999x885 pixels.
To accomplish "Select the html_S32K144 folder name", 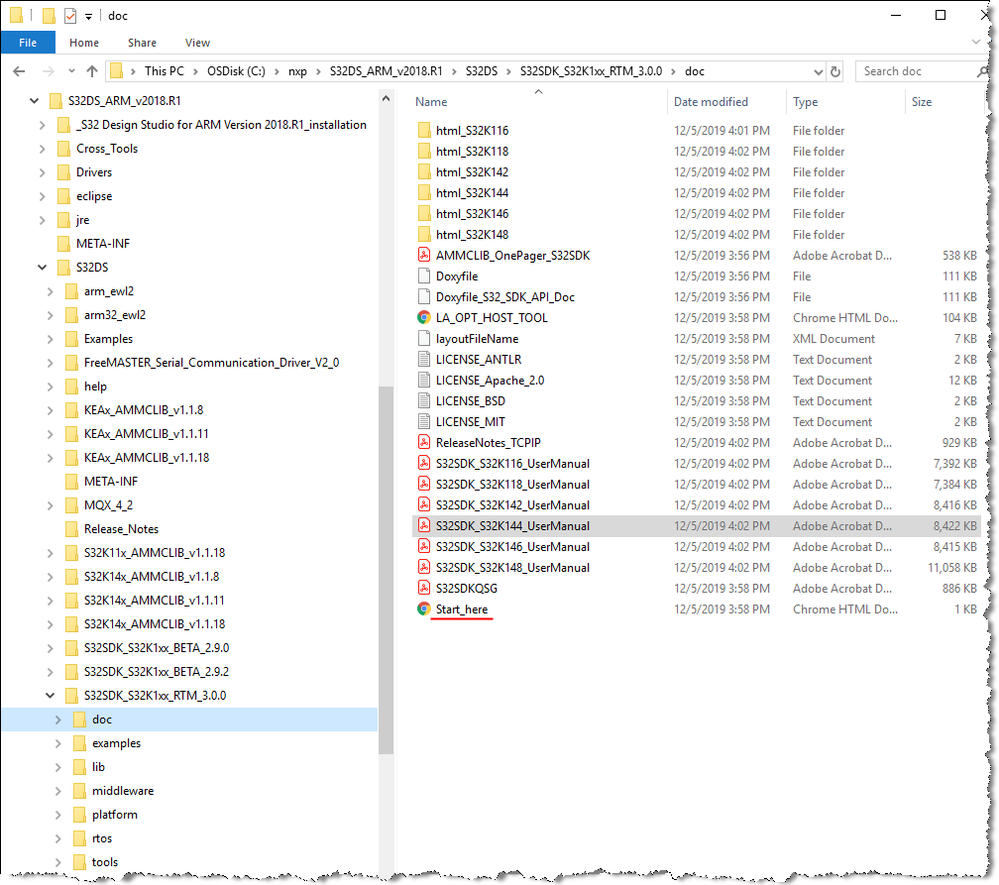I will [x=472, y=193].
